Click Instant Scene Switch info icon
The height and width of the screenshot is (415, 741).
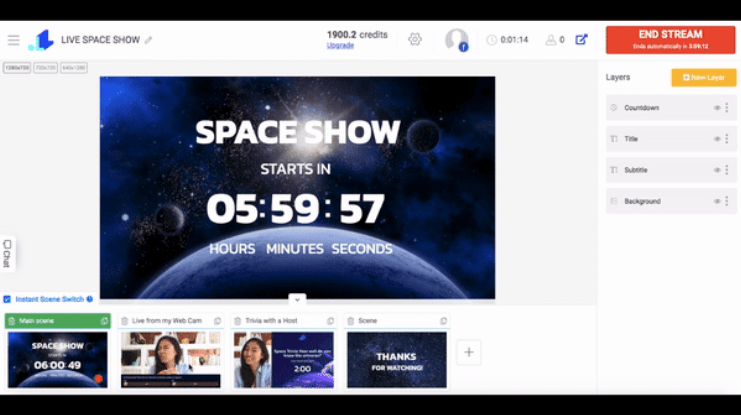pyautogui.click(x=90, y=299)
